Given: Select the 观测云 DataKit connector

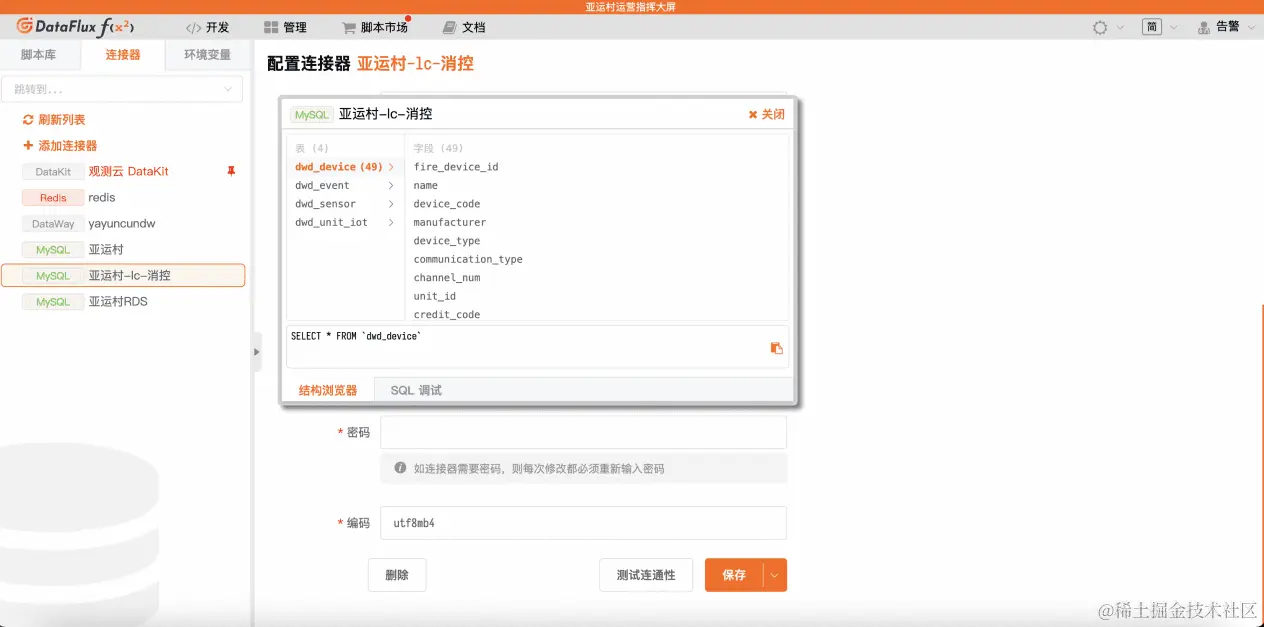Looking at the screenshot, I should point(122,172).
